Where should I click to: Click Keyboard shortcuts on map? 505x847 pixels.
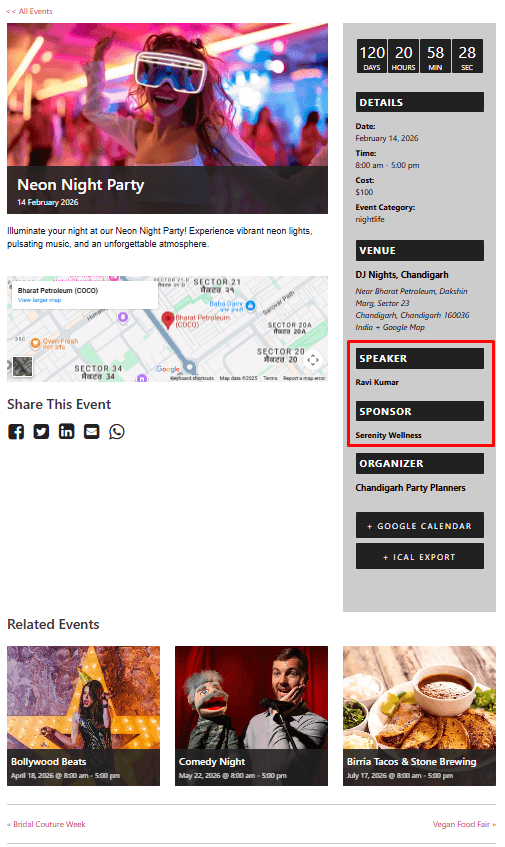tap(192, 378)
